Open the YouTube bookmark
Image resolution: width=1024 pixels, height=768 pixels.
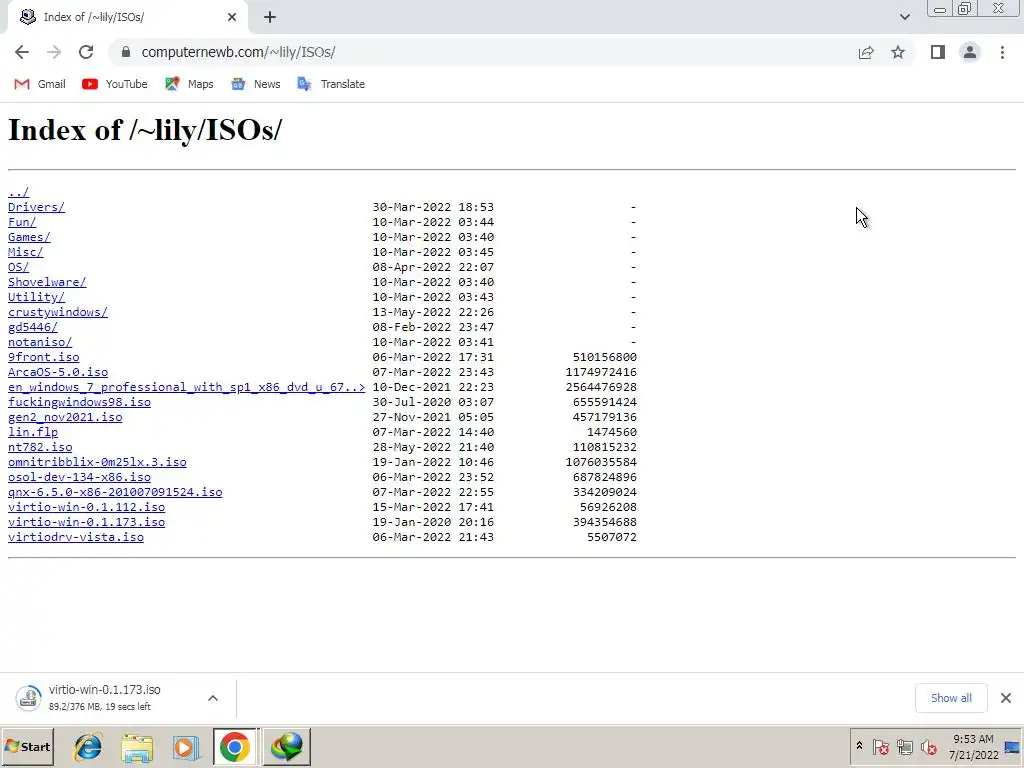tap(115, 84)
